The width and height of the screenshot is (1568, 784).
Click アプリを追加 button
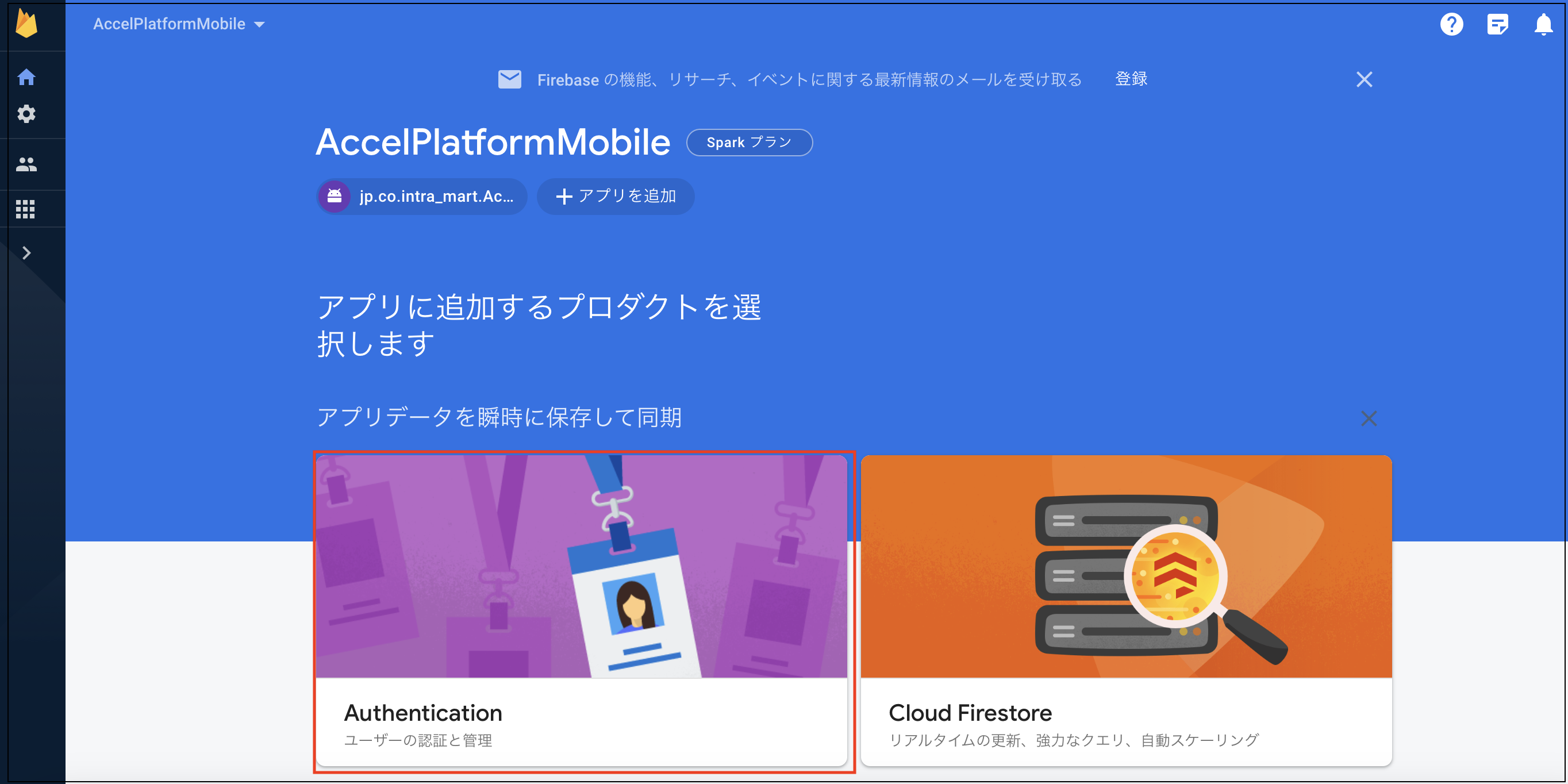[x=616, y=196]
